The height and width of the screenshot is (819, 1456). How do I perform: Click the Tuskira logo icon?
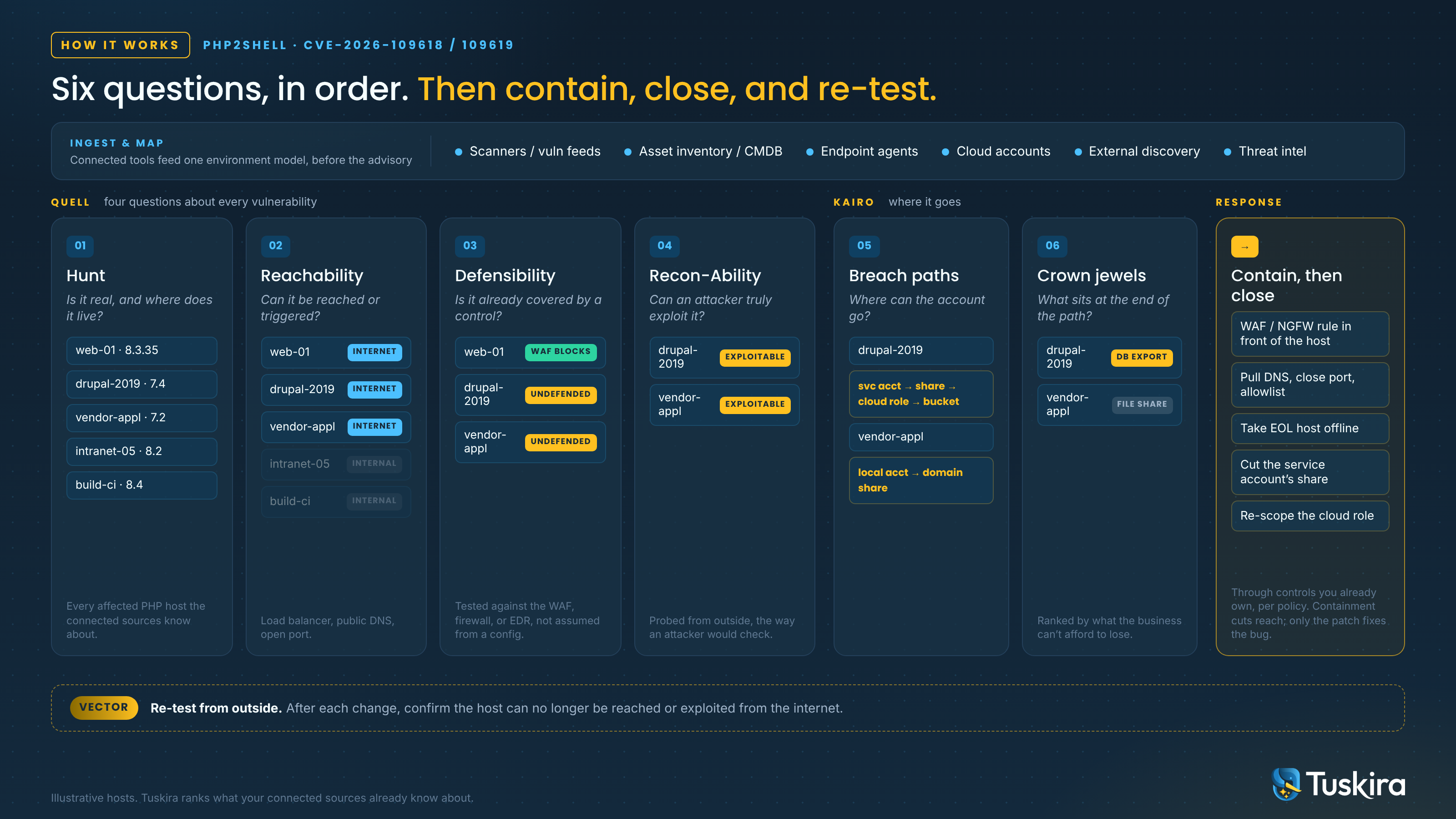click(1286, 784)
